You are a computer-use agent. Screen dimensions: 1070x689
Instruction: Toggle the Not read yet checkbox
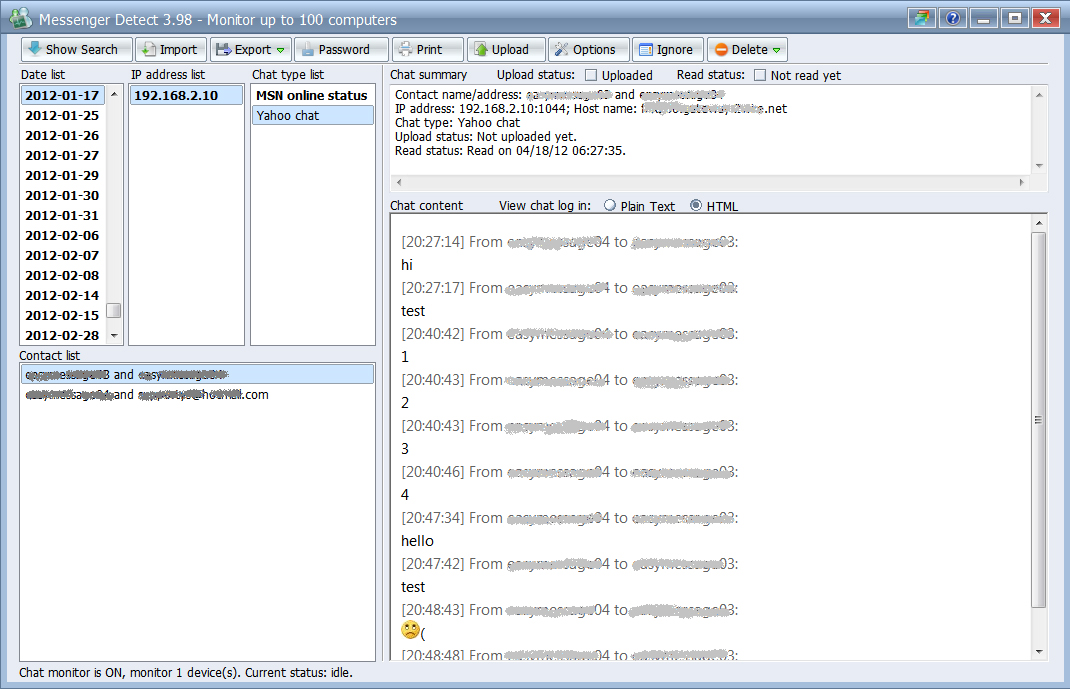coord(760,75)
